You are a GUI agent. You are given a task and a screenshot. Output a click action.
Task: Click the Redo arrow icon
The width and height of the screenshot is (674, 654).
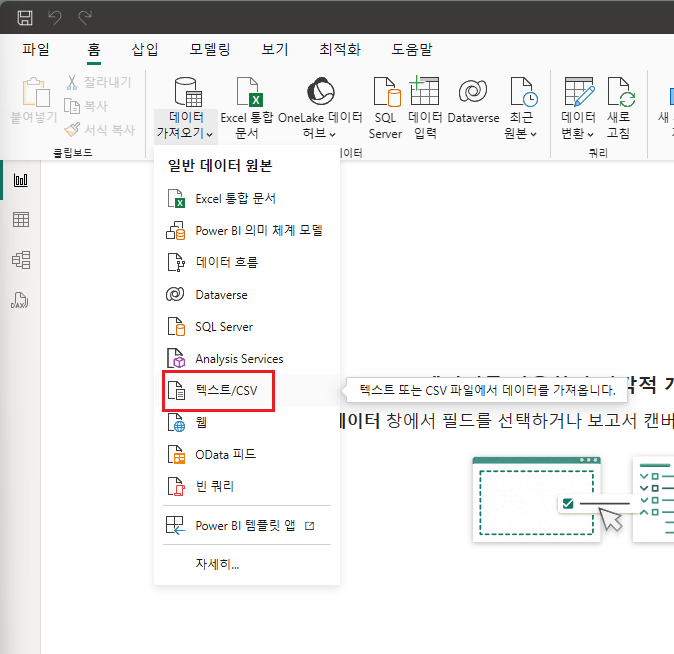[x=85, y=18]
